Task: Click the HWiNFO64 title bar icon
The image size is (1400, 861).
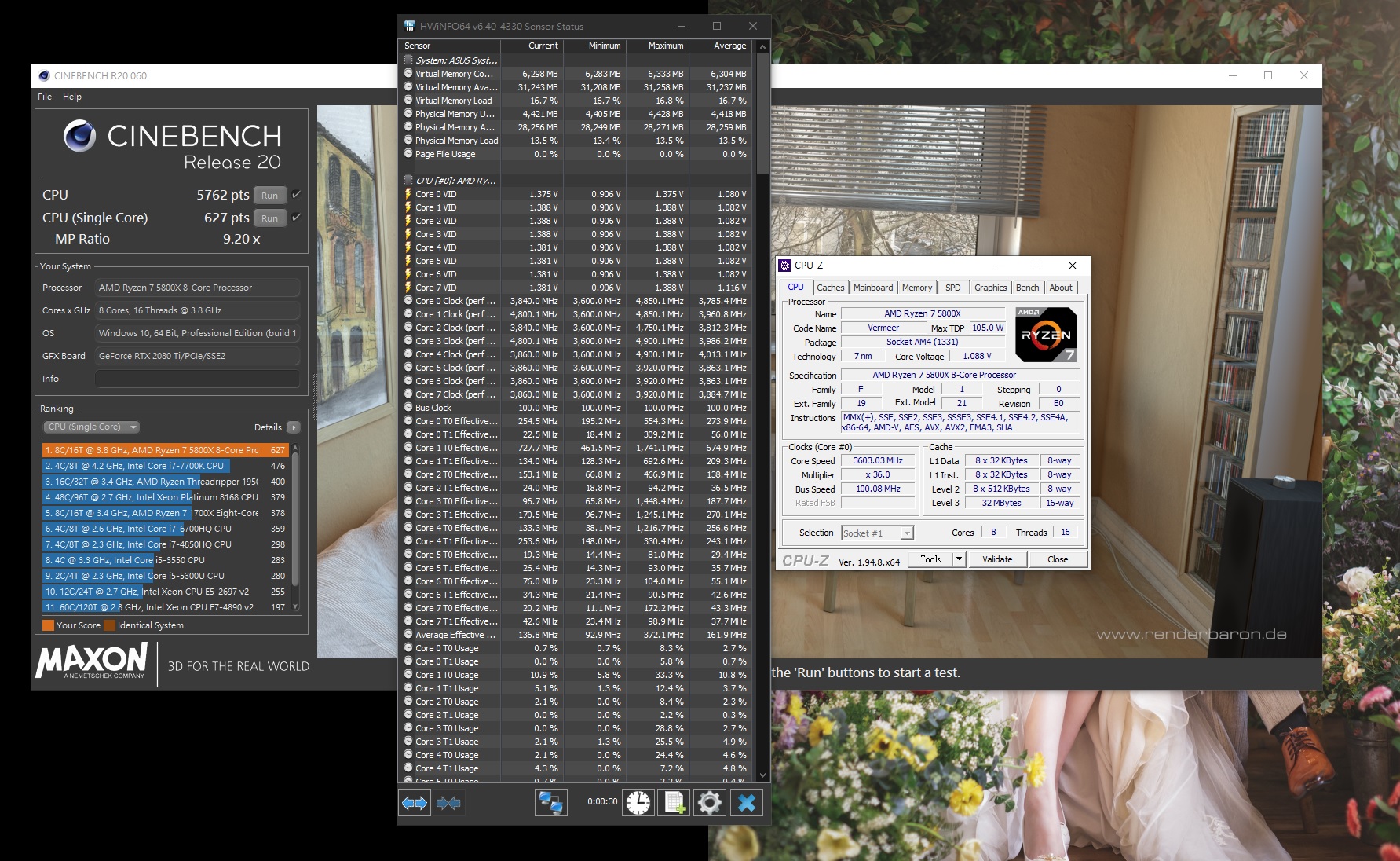Action: (x=409, y=26)
